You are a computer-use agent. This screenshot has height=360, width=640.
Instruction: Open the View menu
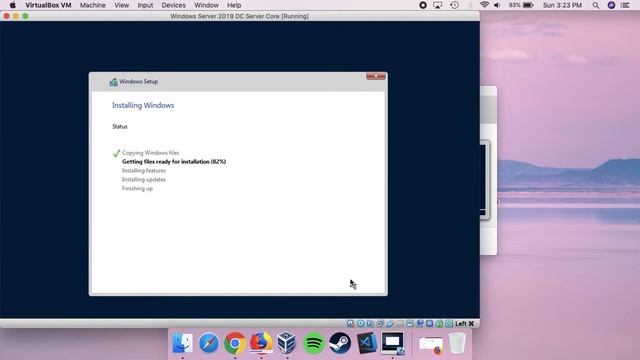[x=122, y=5]
